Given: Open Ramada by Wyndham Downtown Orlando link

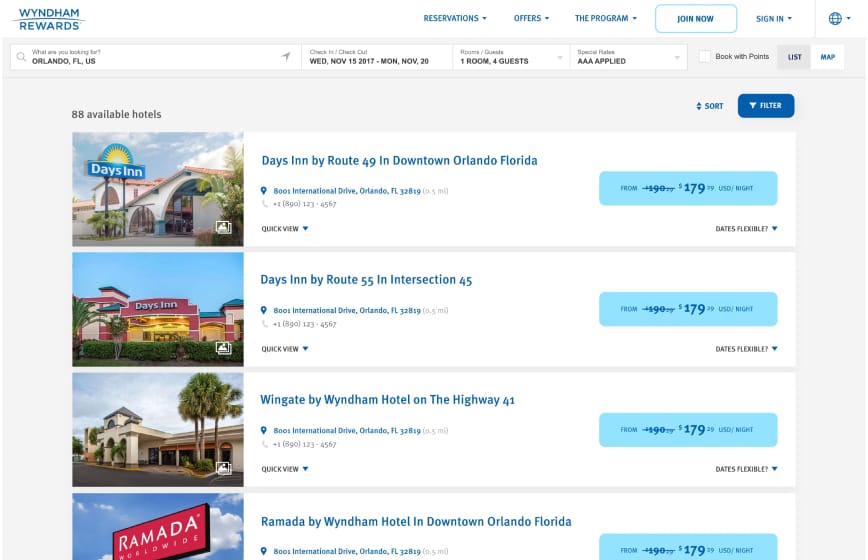Looking at the screenshot, I should coord(416,521).
